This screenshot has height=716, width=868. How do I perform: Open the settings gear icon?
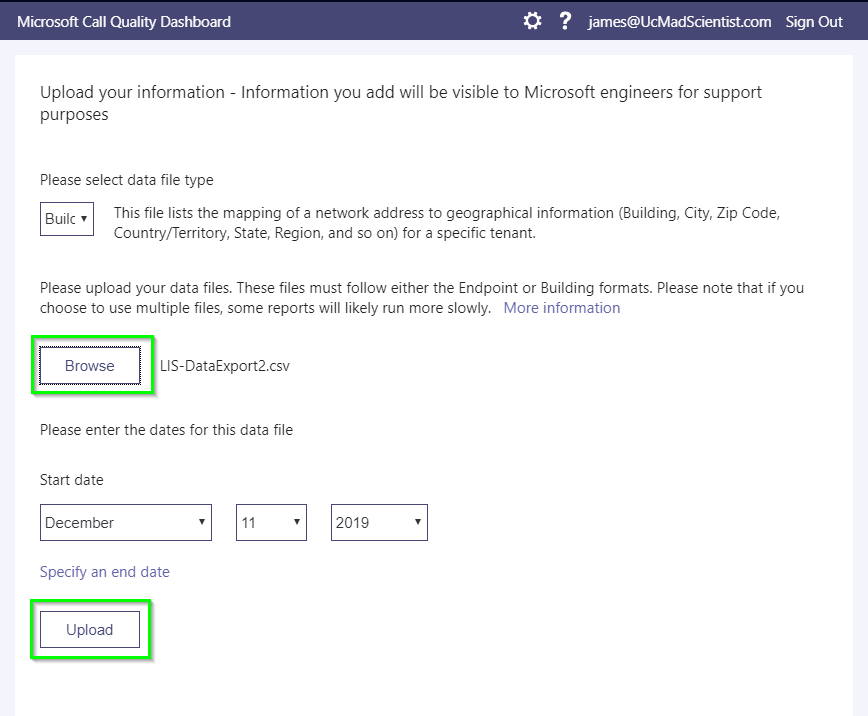click(532, 22)
